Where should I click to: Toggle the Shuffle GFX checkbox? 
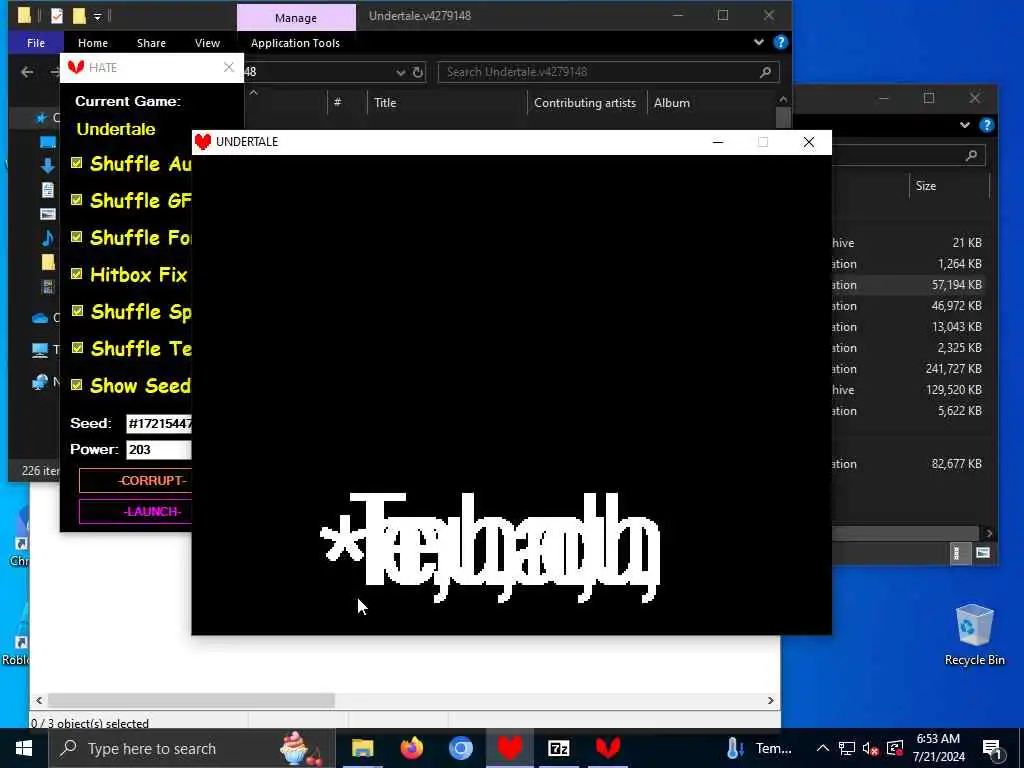point(76,199)
